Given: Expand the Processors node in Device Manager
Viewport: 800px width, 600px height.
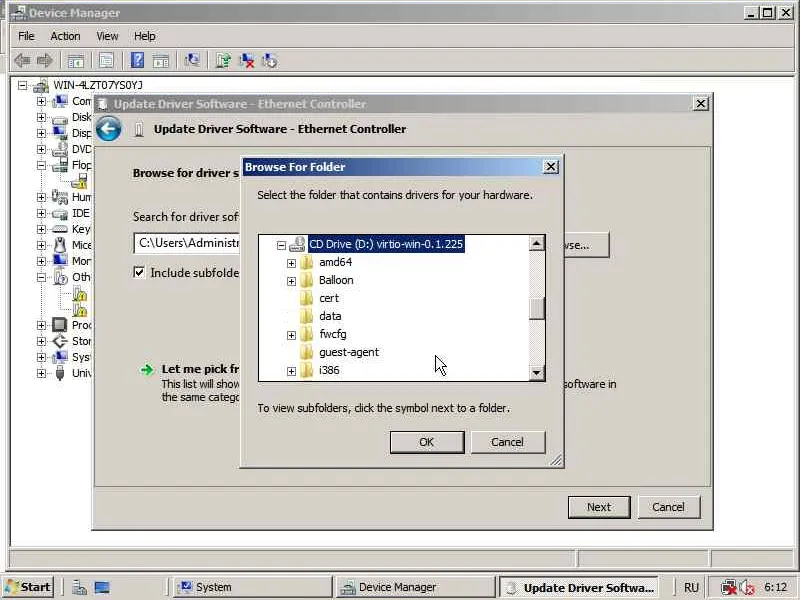Looking at the screenshot, I should point(41,325).
